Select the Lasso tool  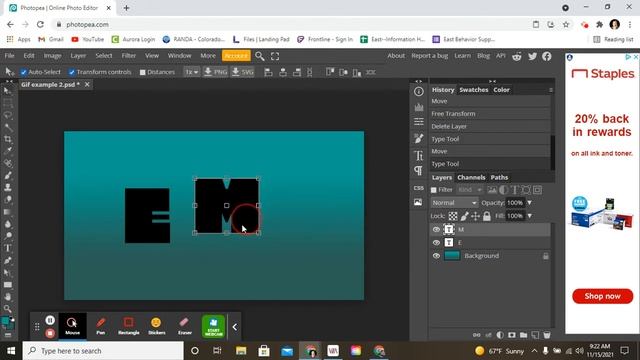point(8,116)
